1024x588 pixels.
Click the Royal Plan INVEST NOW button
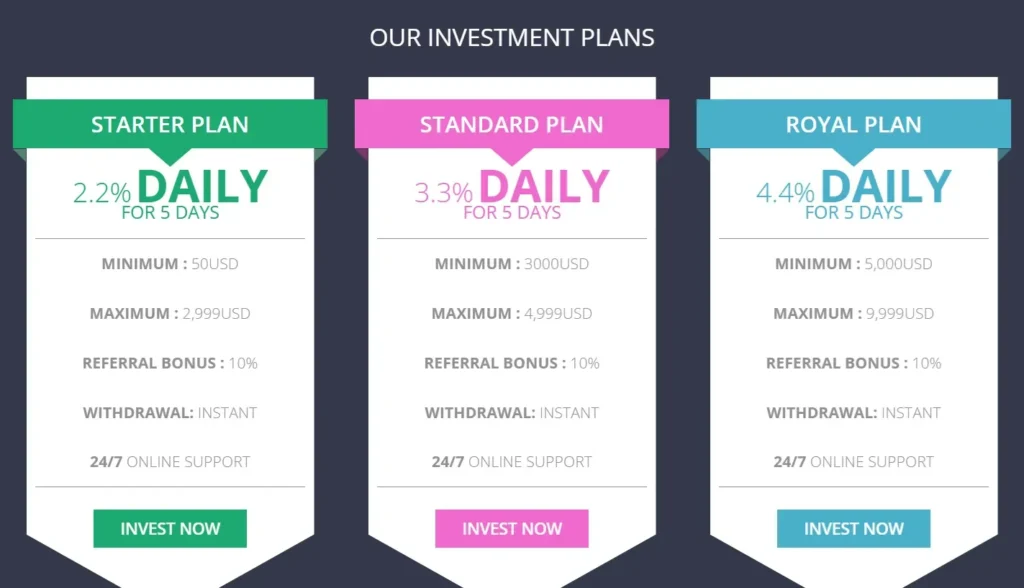853,528
